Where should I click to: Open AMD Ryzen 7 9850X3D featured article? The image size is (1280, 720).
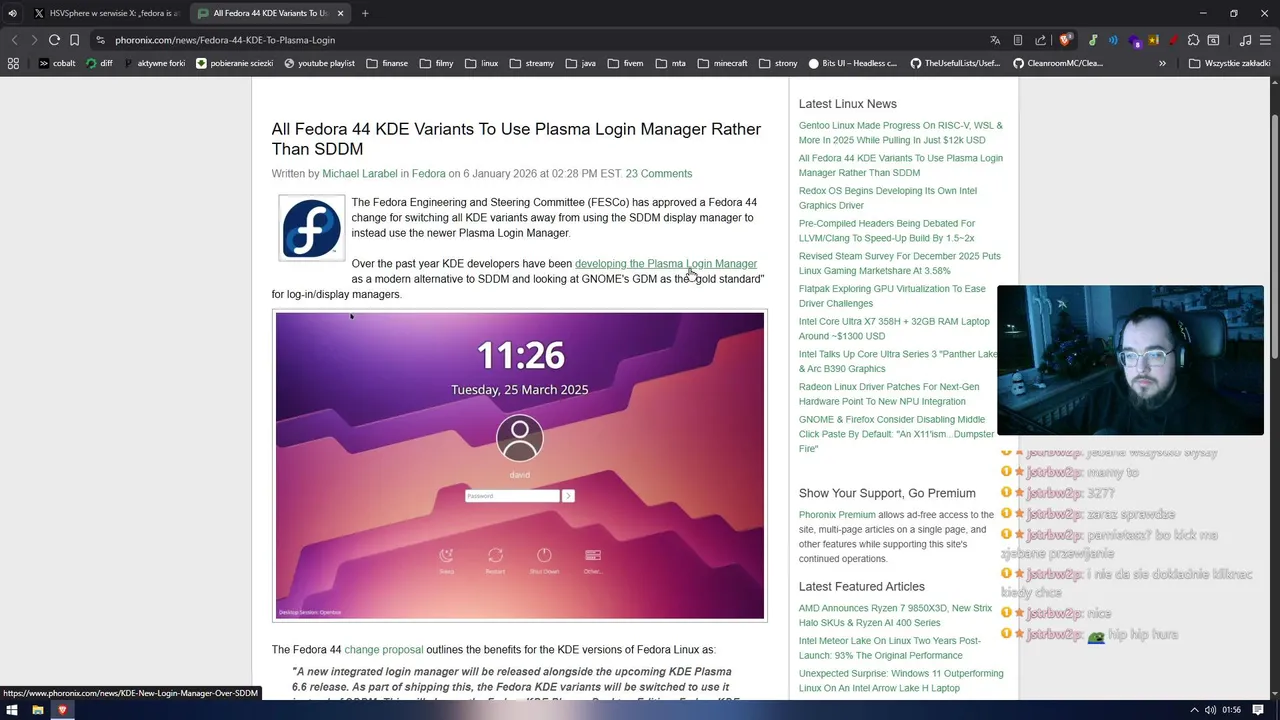pos(896,615)
